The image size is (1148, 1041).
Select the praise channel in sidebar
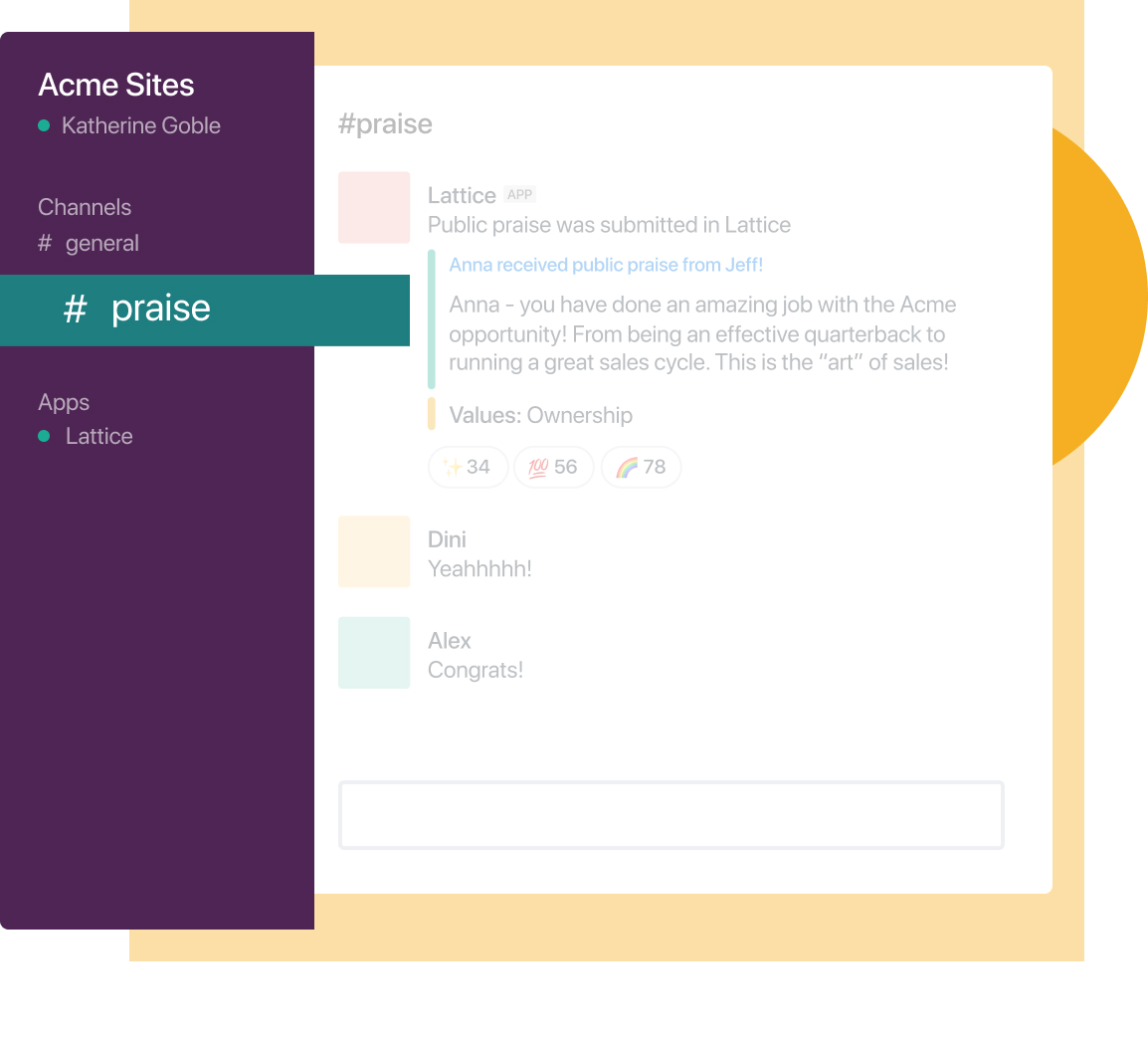click(205, 310)
